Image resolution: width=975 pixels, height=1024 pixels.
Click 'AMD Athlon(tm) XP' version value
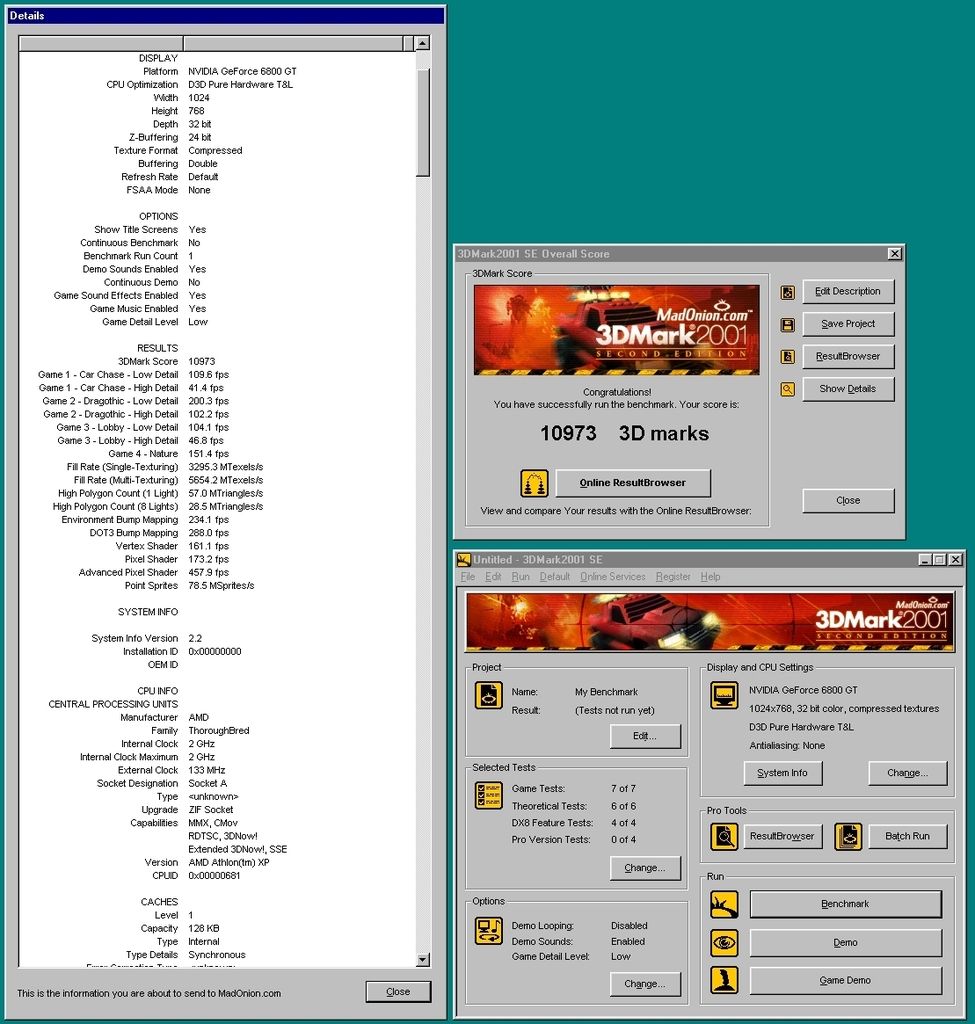click(x=229, y=863)
